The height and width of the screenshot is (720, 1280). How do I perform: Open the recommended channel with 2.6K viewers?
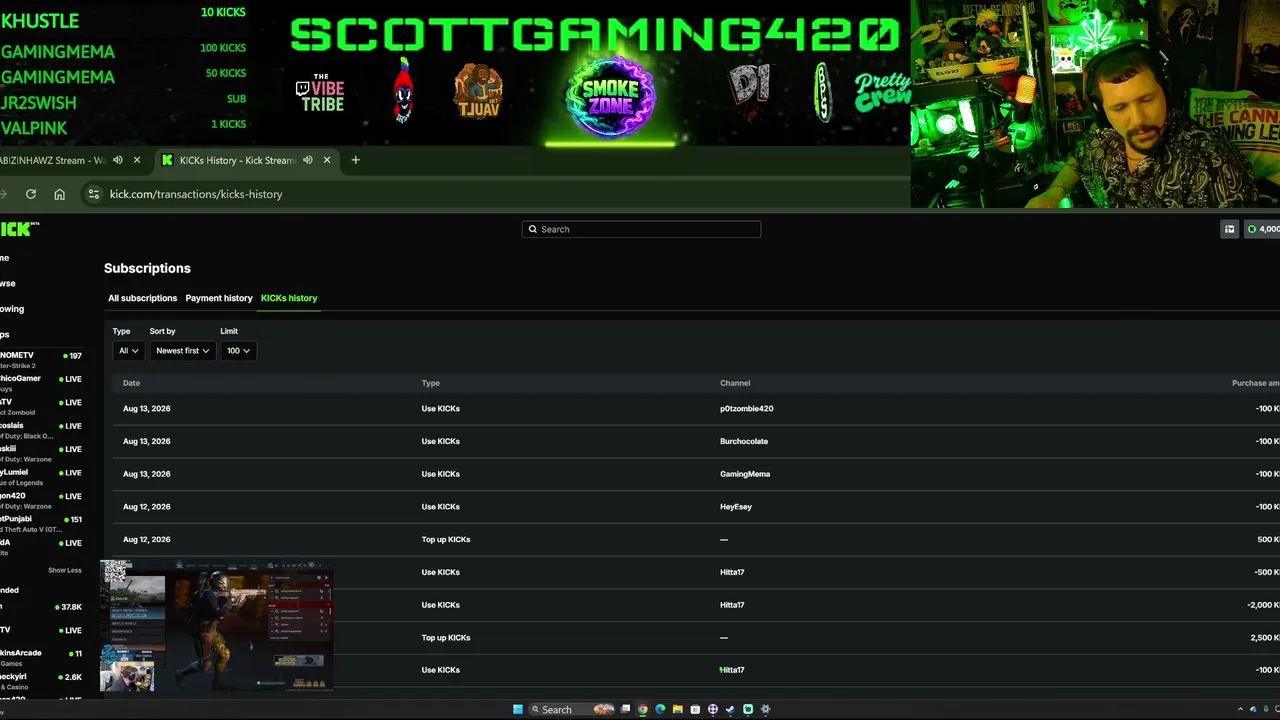tap(41, 681)
